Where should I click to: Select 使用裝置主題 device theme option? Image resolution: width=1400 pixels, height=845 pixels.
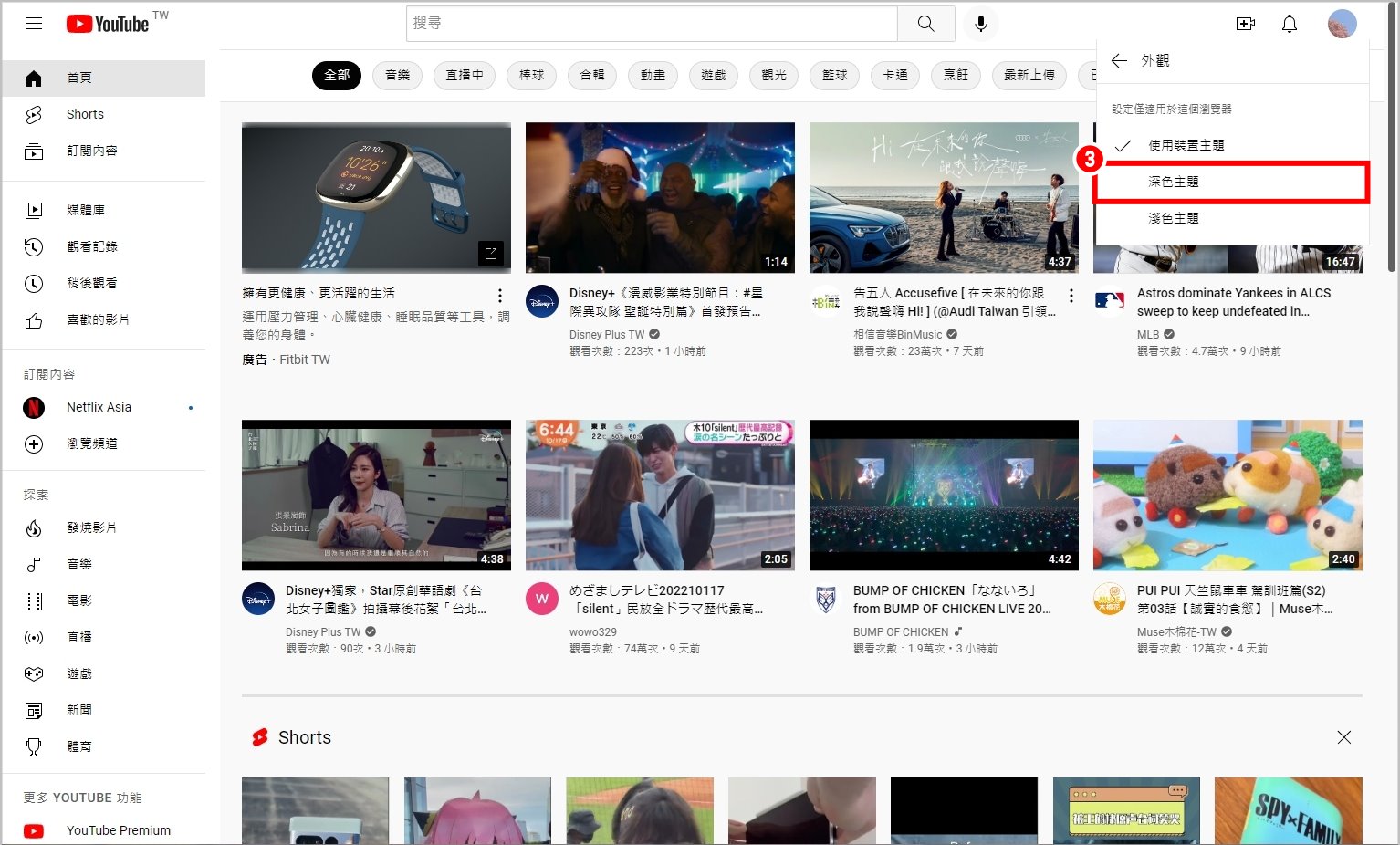tap(1232, 145)
